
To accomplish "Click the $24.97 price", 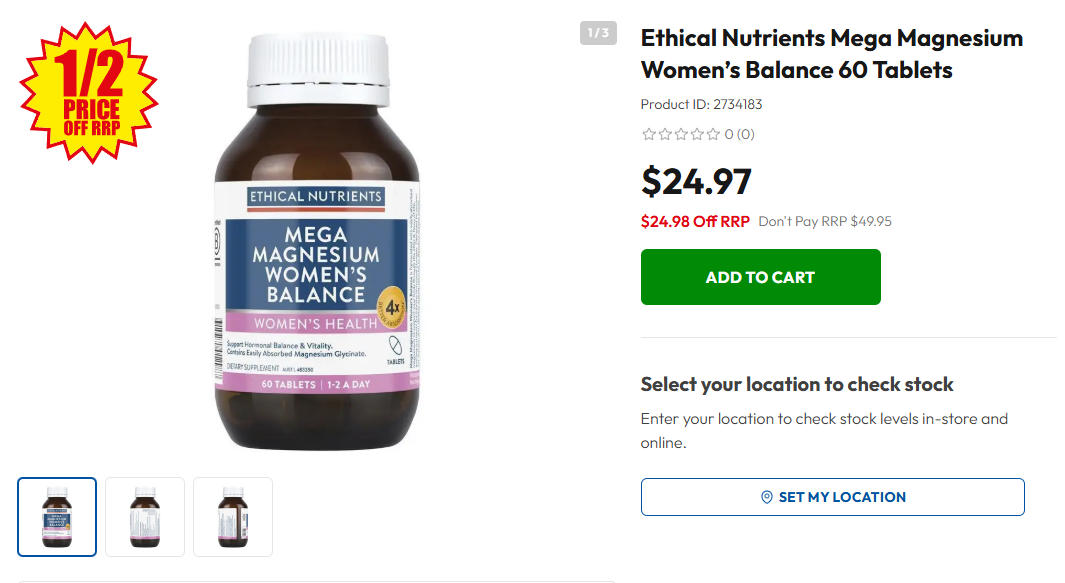I will click(696, 181).
